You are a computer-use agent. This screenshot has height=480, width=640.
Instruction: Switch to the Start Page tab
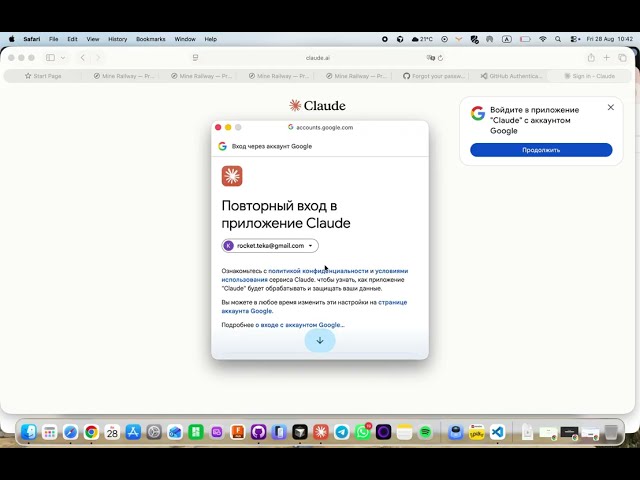(x=43, y=76)
